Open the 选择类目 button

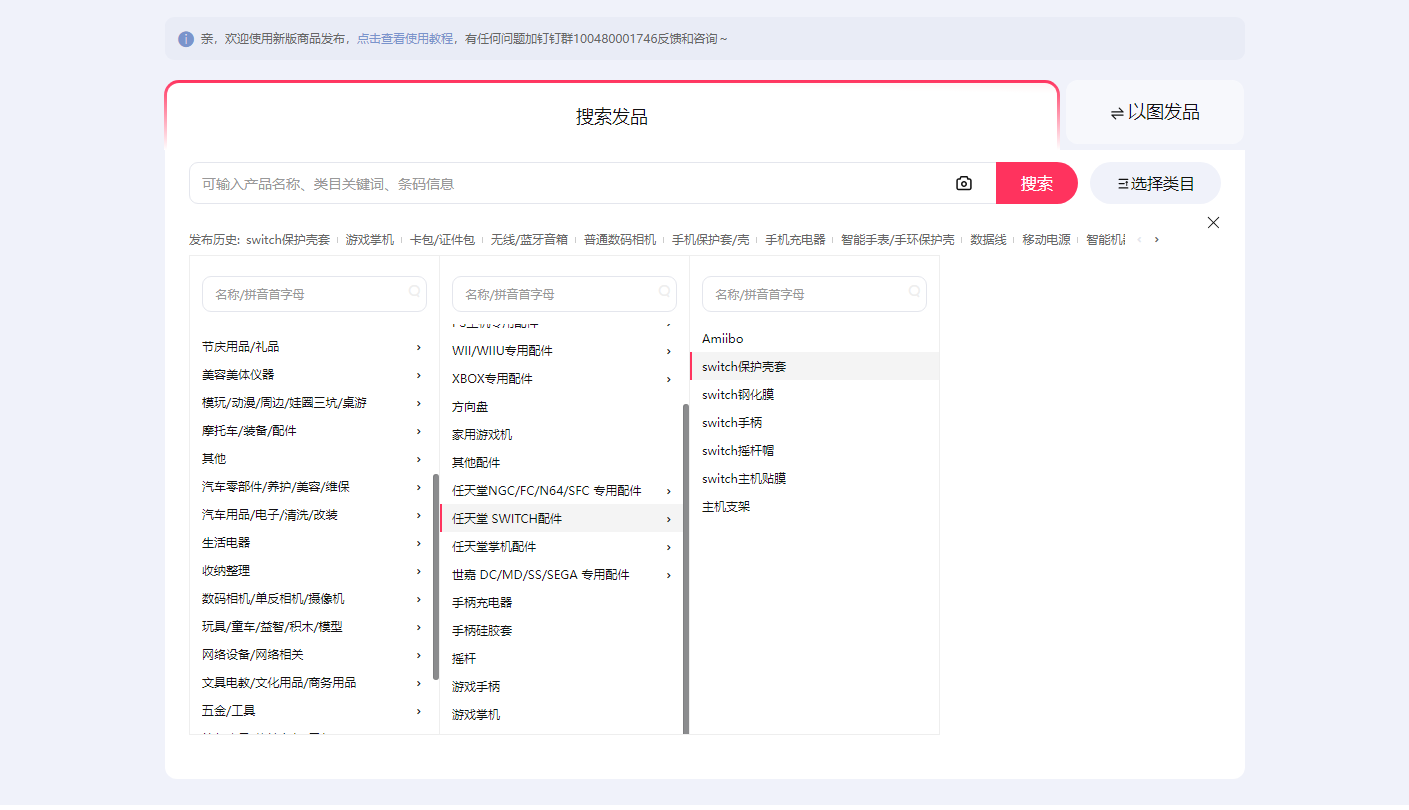pos(1155,184)
